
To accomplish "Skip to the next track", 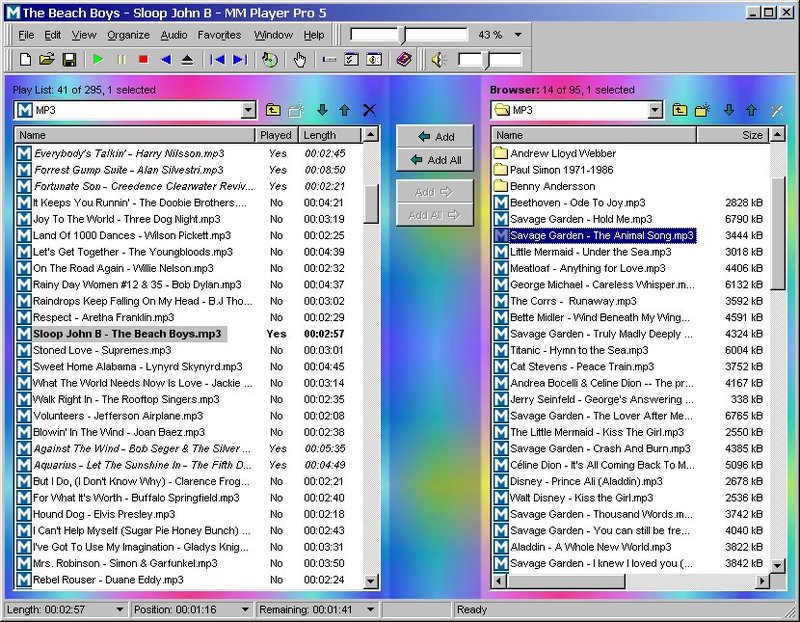I will (x=240, y=60).
